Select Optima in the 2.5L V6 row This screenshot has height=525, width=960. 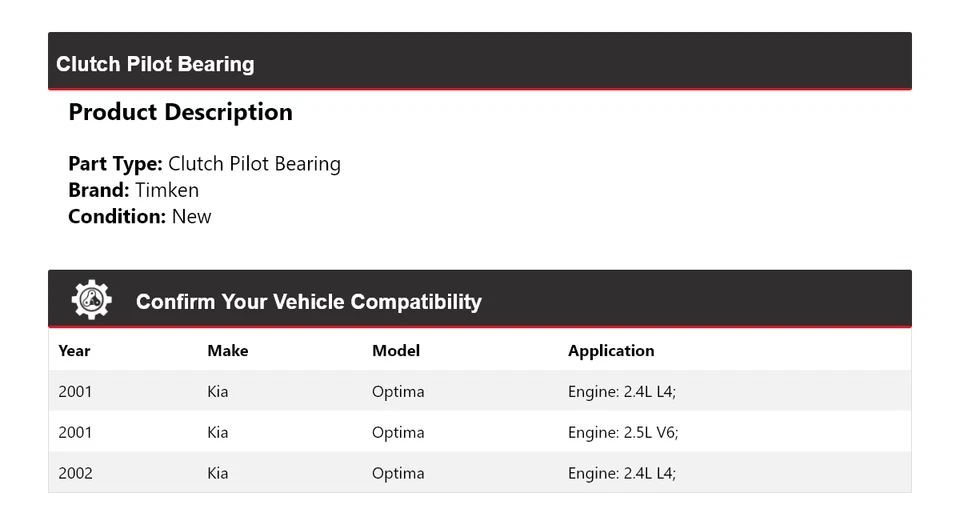(398, 432)
